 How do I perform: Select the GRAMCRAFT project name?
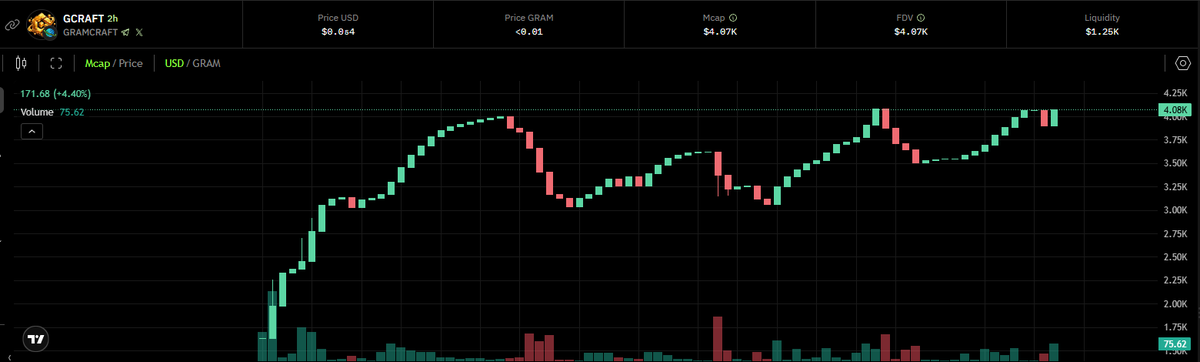pos(89,33)
